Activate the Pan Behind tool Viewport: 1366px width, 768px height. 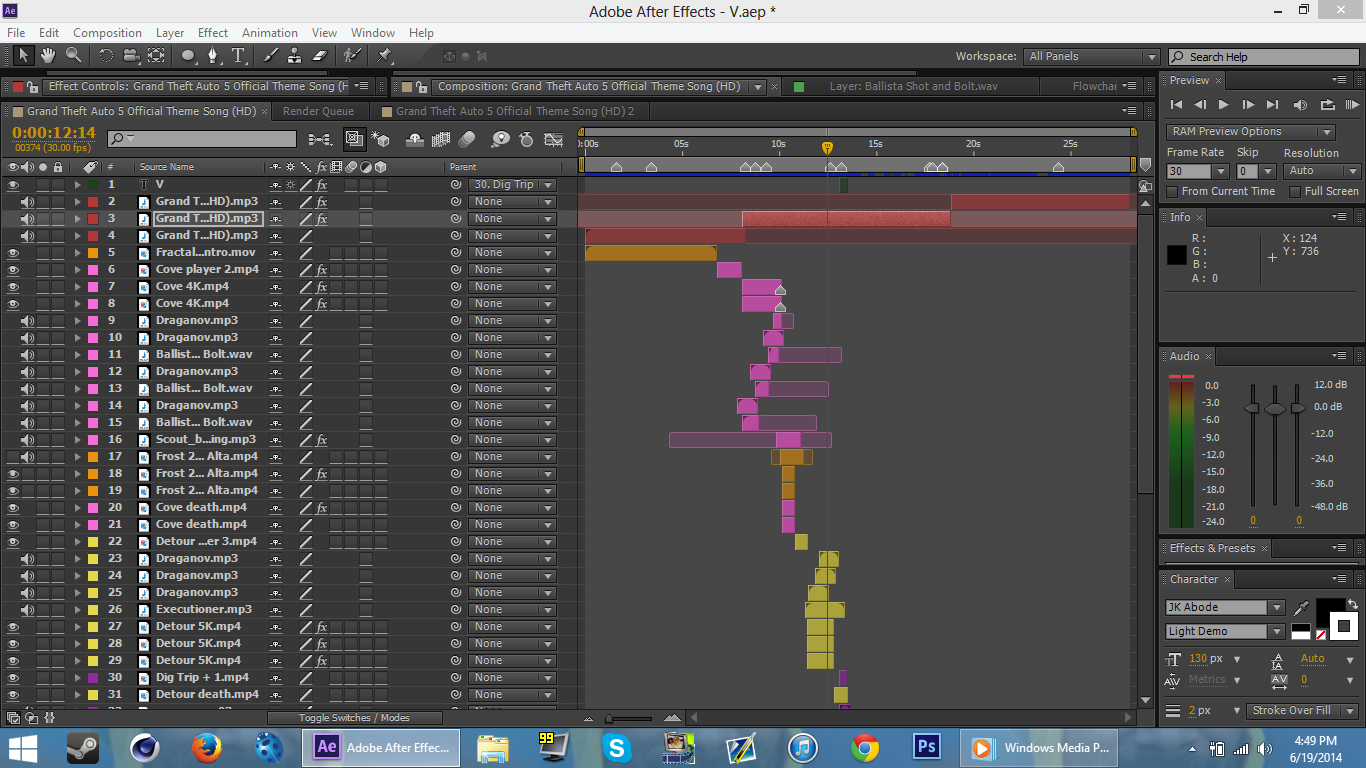[157, 56]
